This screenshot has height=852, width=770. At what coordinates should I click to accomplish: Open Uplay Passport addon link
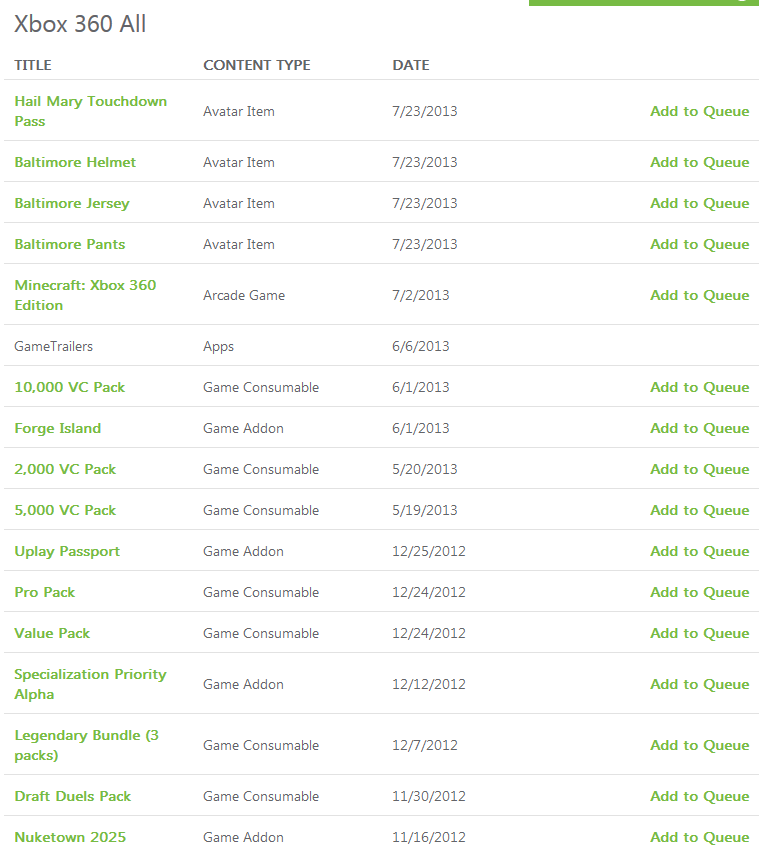67,552
